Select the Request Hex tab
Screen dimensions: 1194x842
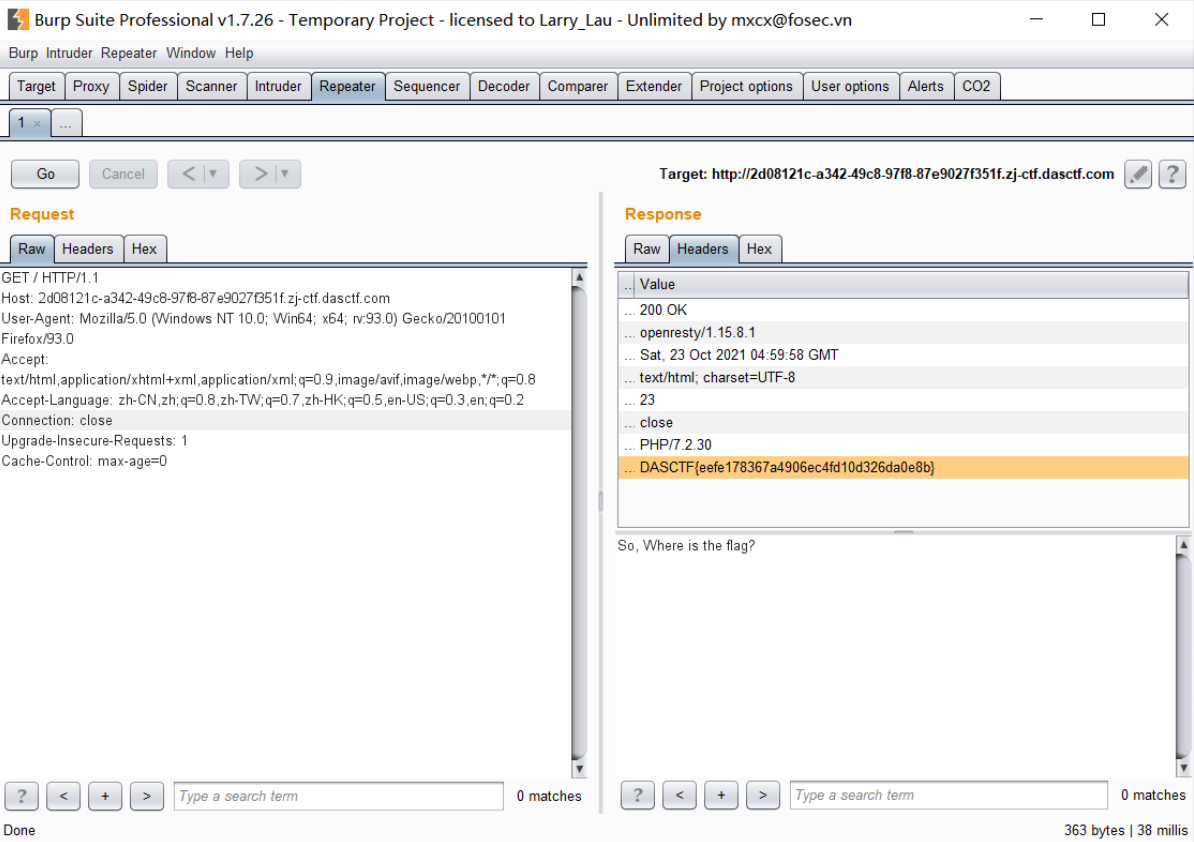[144, 249]
